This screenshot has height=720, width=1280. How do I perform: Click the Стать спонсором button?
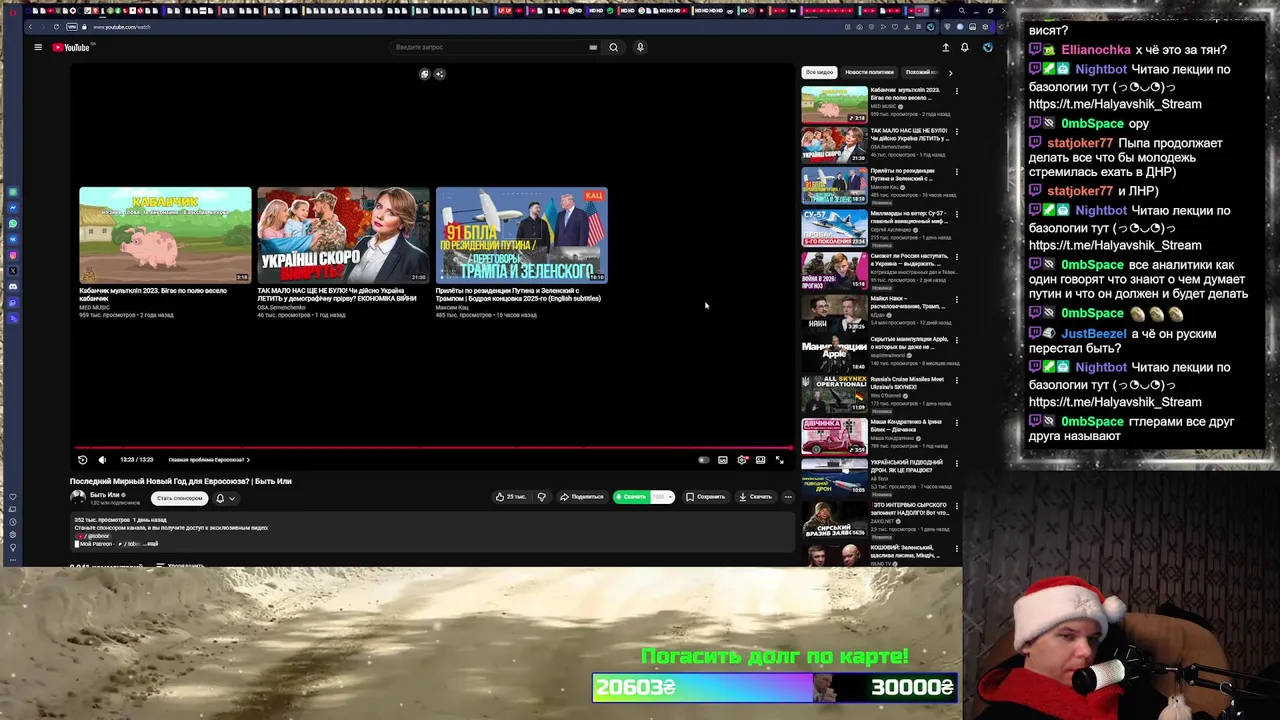[x=179, y=498]
